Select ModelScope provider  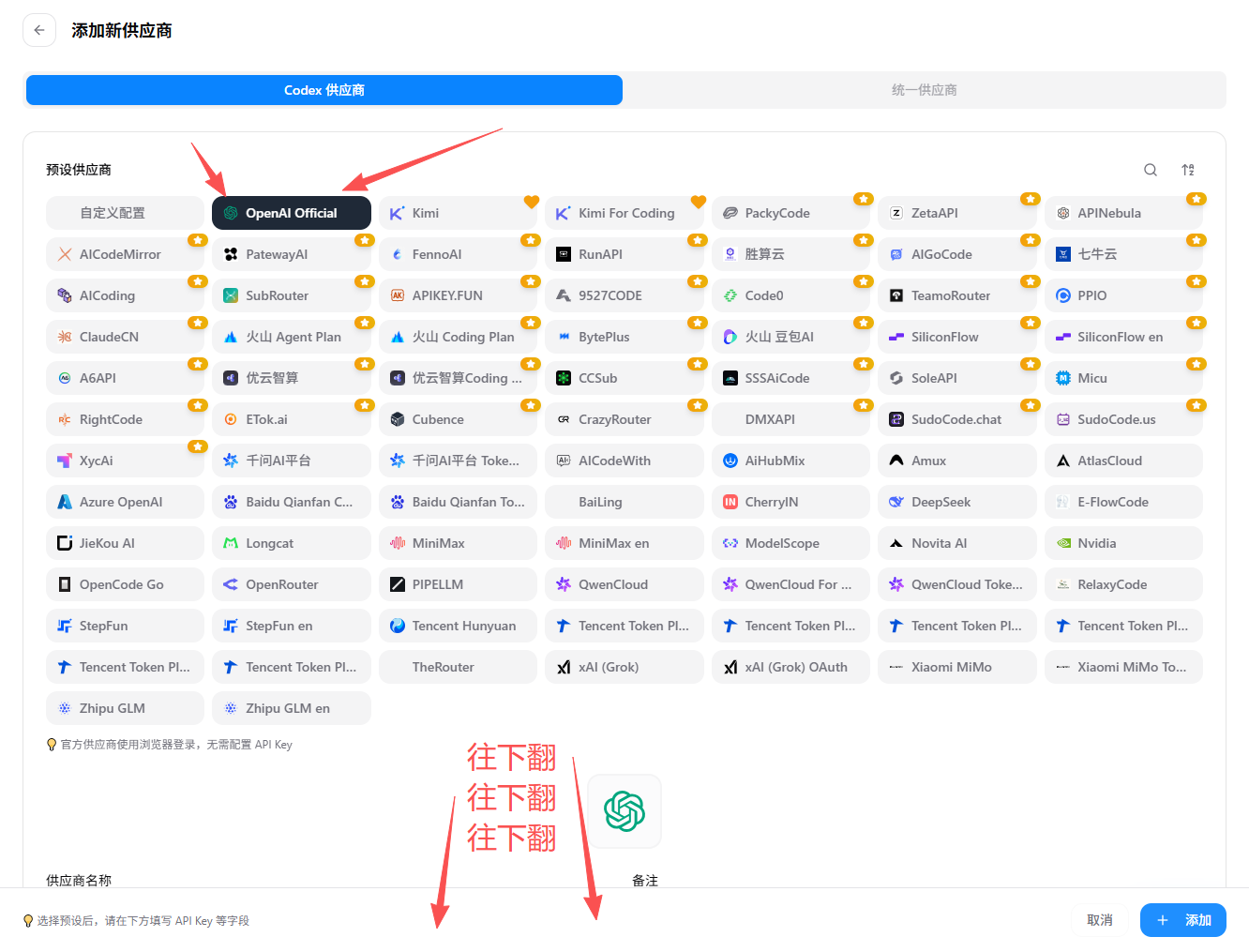790,543
